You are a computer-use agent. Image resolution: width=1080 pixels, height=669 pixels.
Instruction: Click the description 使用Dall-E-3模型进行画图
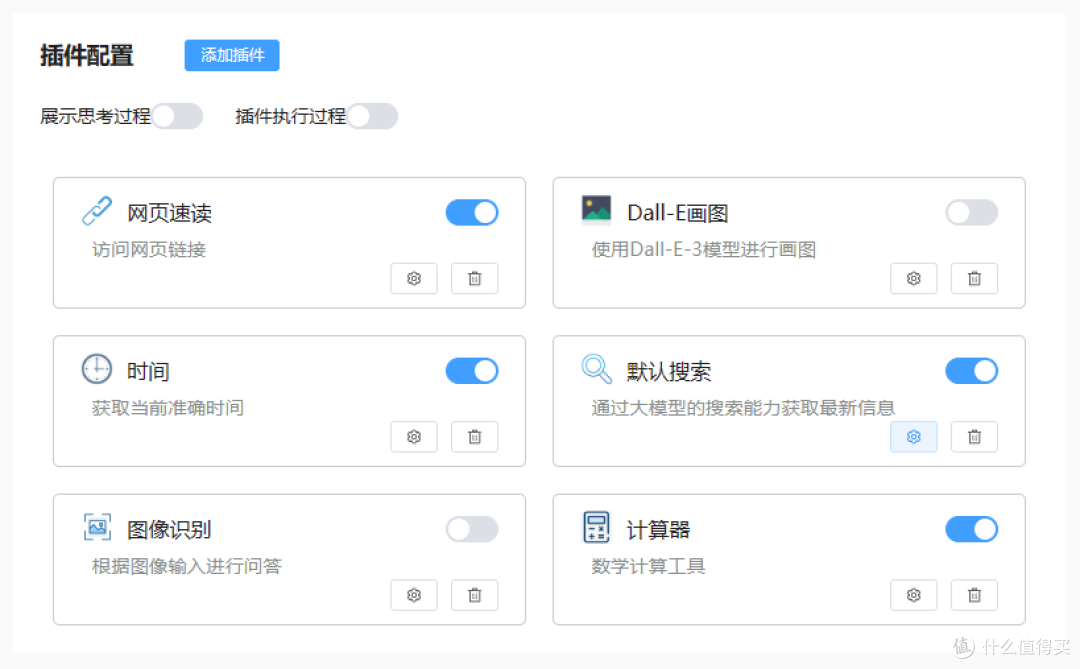tap(704, 249)
